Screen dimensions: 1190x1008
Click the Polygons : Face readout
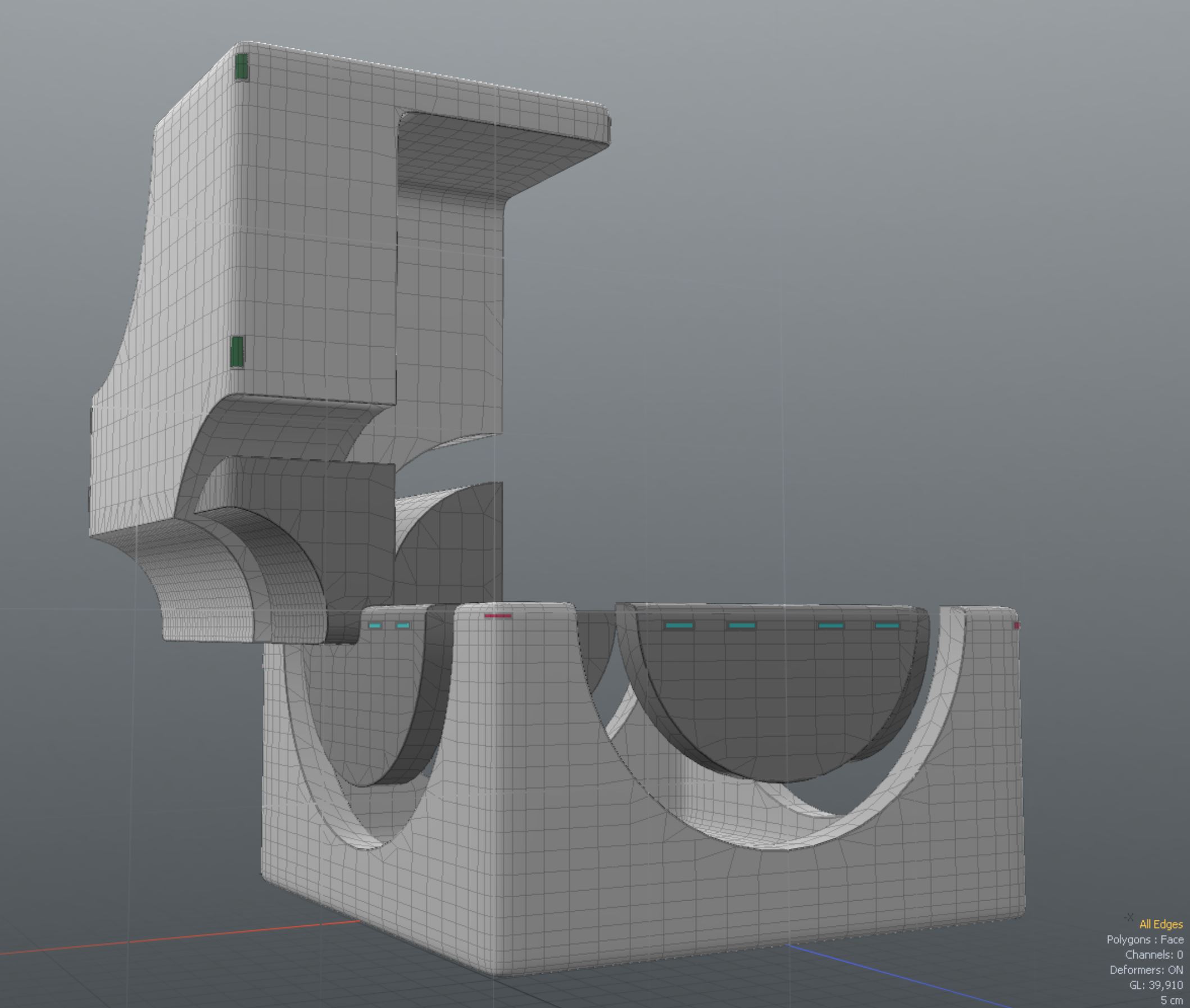pos(1144,939)
